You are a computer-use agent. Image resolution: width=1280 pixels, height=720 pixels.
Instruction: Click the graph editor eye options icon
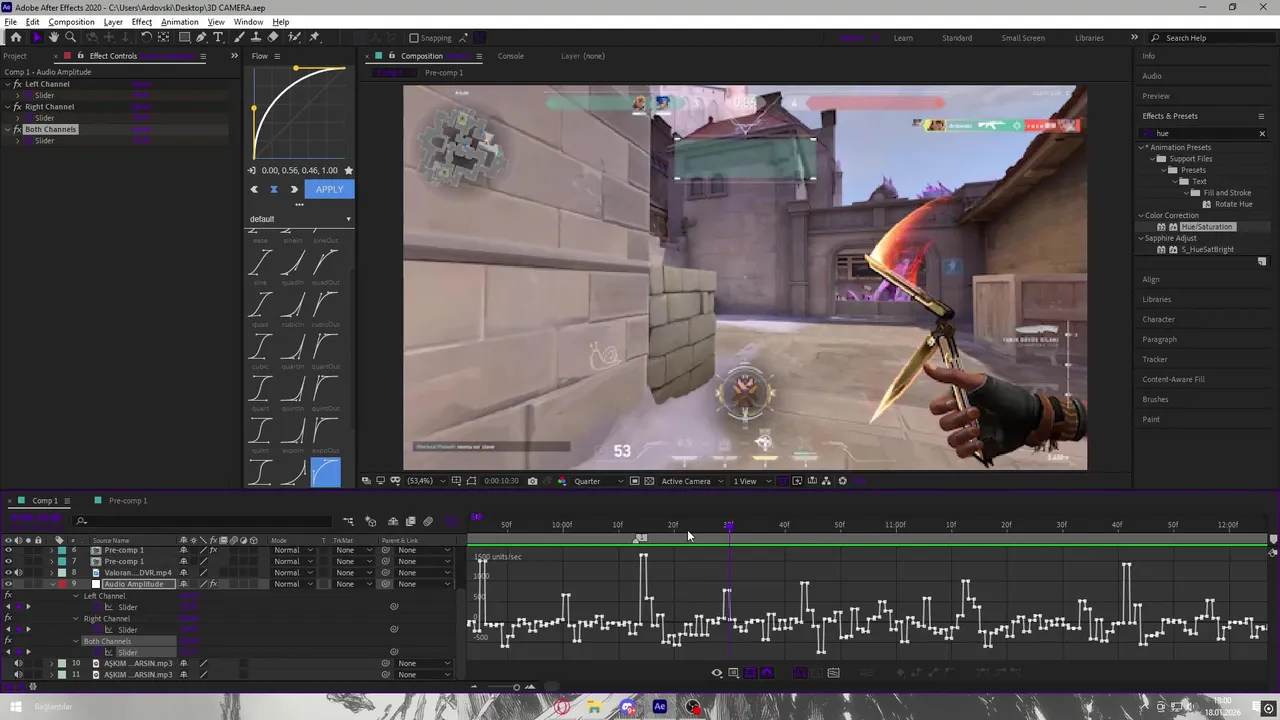[x=716, y=673]
